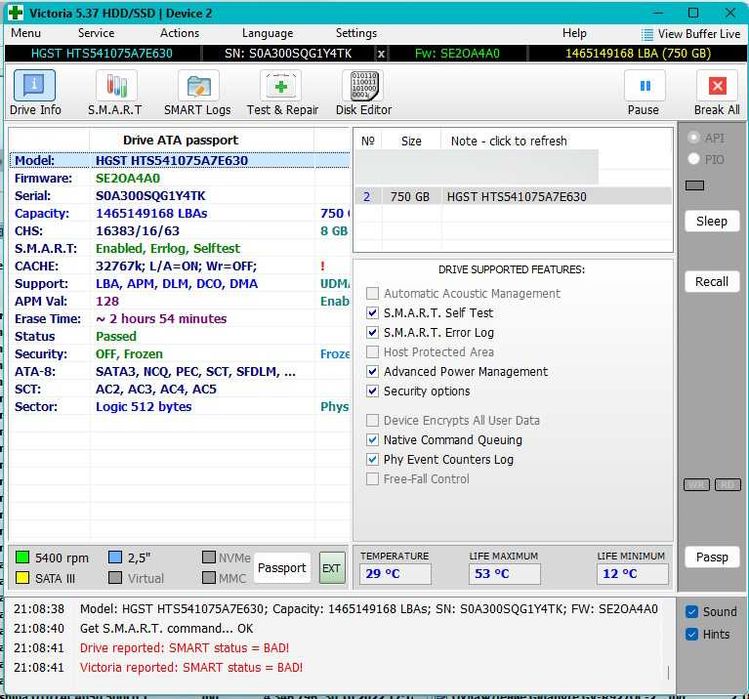The image size is (749, 699).
Task: Click the LIFE MAXIMUM 53 °C field
Action: 504,573
